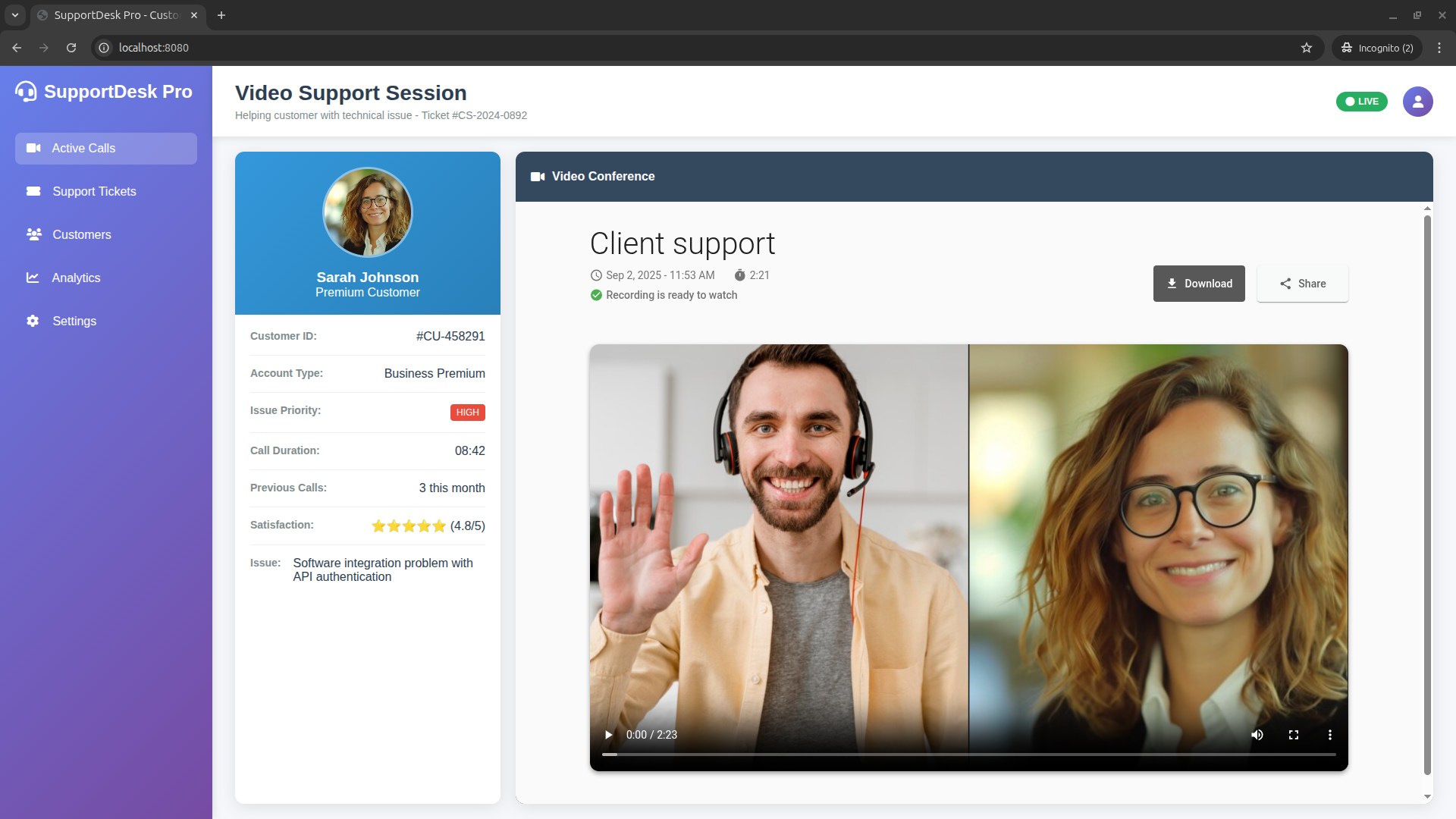Download the recording
Viewport: 1456px width, 819px height.
tap(1198, 284)
